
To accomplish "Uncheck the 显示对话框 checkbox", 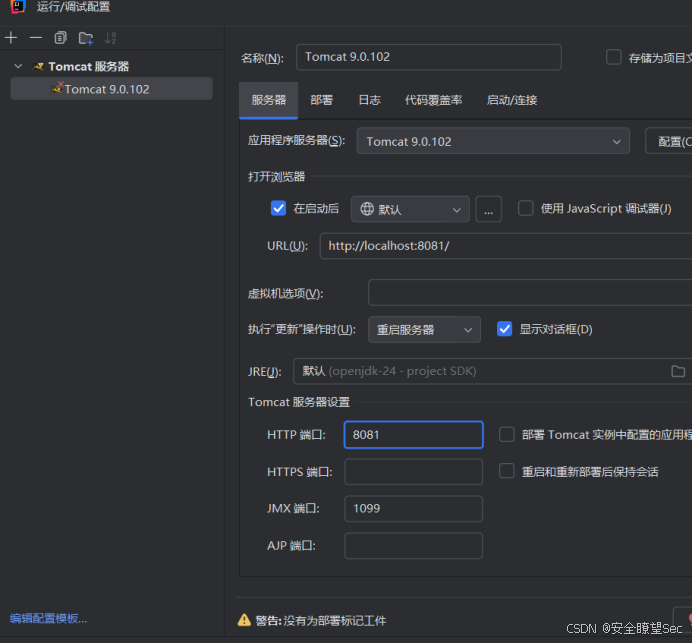I will pyautogui.click(x=504, y=329).
